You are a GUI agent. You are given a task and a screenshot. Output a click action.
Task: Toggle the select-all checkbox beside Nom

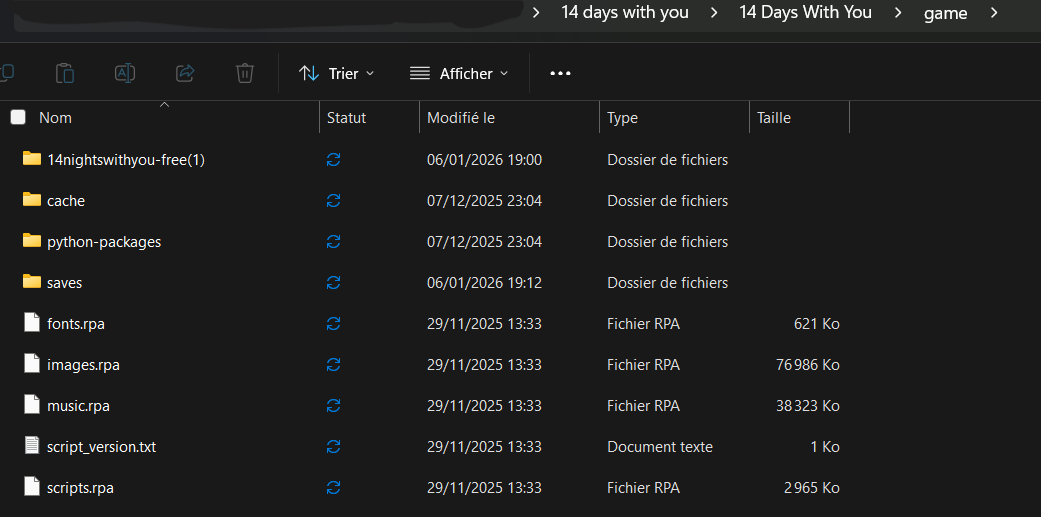point(18,118)
